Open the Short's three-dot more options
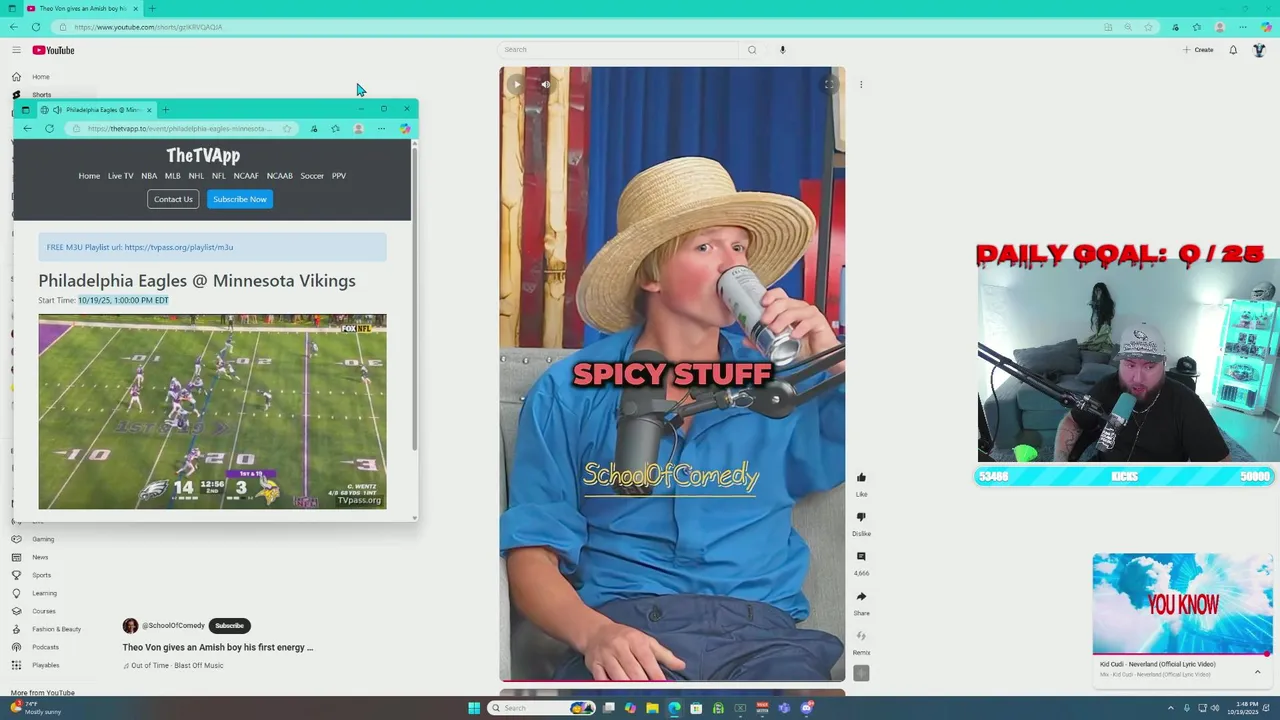Image resolution: width=1280 pixels, height=720 pixels. pyautogui.click(x=861, y=85)
